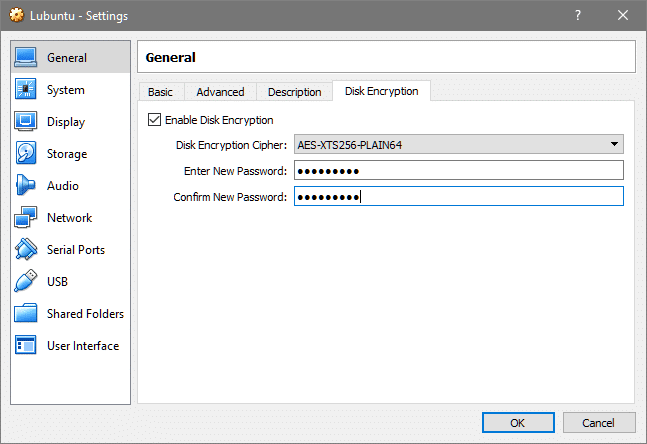Viewport: 647px width, 444px height.
Task: Open the Shared Folders icon
Action: (27, 314)
